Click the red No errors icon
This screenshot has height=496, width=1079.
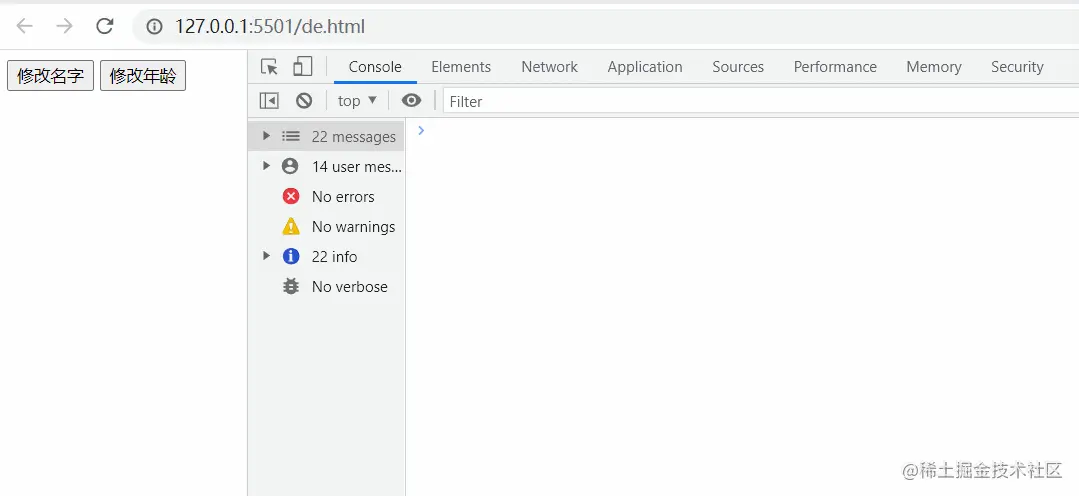click(x=291, y=196)
